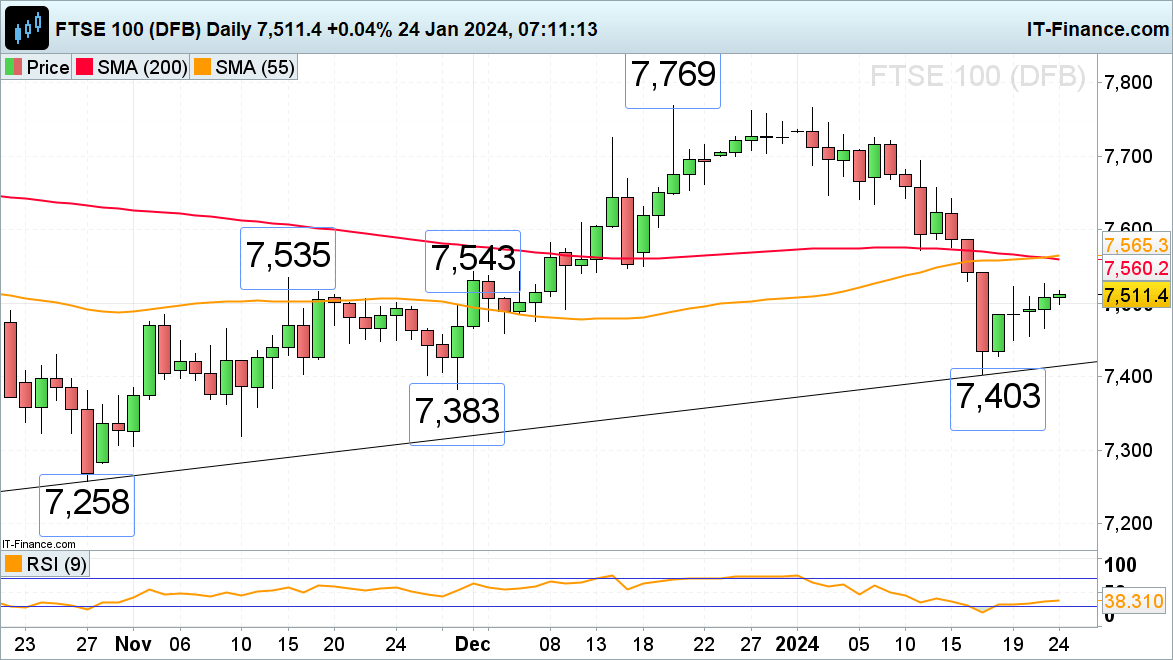The height and width of the screenshot is (660, 1173).
Task: Click the 7,769 high price annotation
Action: (673, 76)
